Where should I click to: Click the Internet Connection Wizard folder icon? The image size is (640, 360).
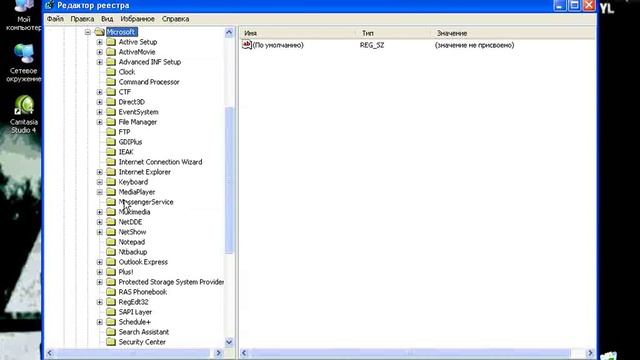[111, 162]
